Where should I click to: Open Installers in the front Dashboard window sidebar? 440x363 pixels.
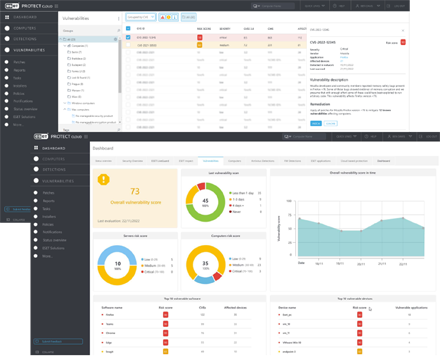pos(49,217)
